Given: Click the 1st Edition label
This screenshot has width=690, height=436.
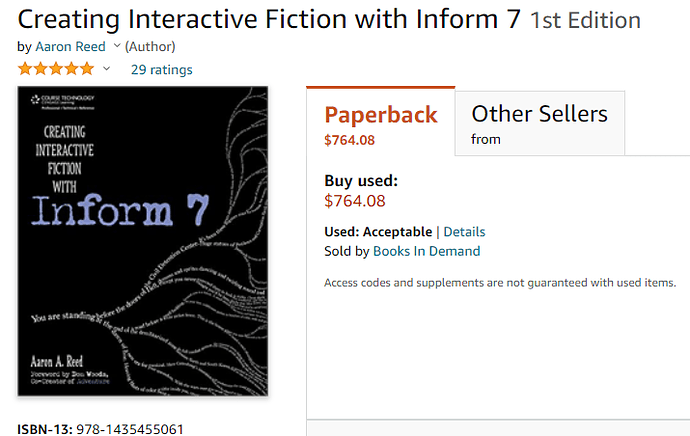Looking at the screenshot, I should 585,20.
